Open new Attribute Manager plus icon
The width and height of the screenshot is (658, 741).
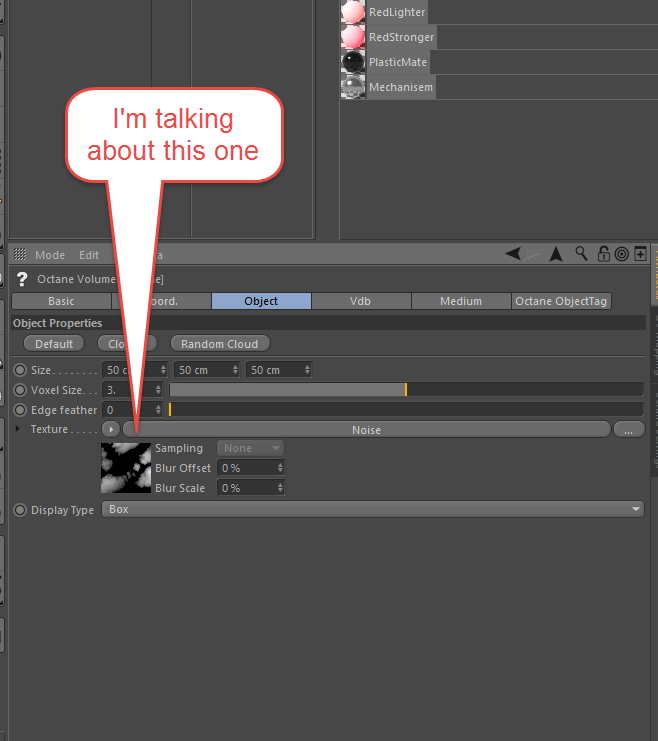[x=640, y=254]
